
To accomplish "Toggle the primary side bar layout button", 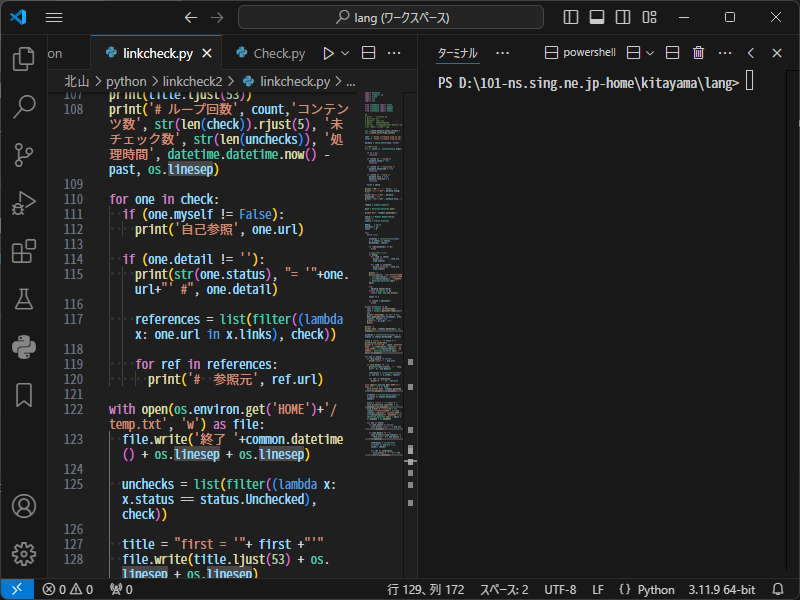I will (571, 18).
